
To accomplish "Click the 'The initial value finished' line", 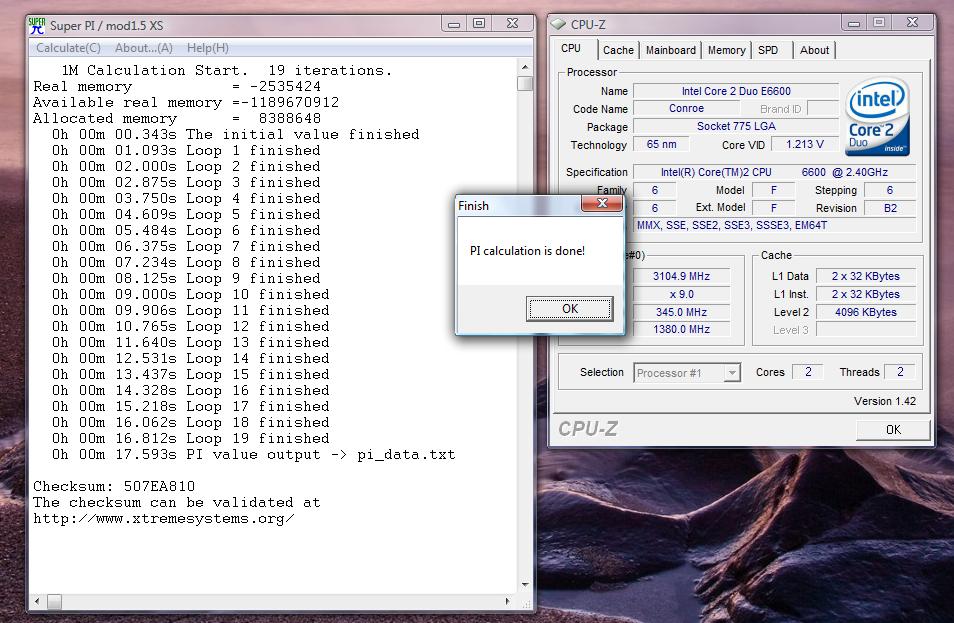I will click(235, 134).
